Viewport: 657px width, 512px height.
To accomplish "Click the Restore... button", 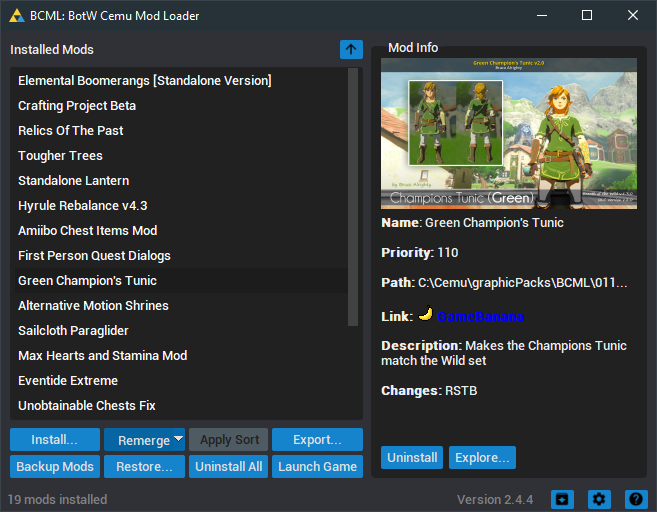I will [x=144, y=466].
